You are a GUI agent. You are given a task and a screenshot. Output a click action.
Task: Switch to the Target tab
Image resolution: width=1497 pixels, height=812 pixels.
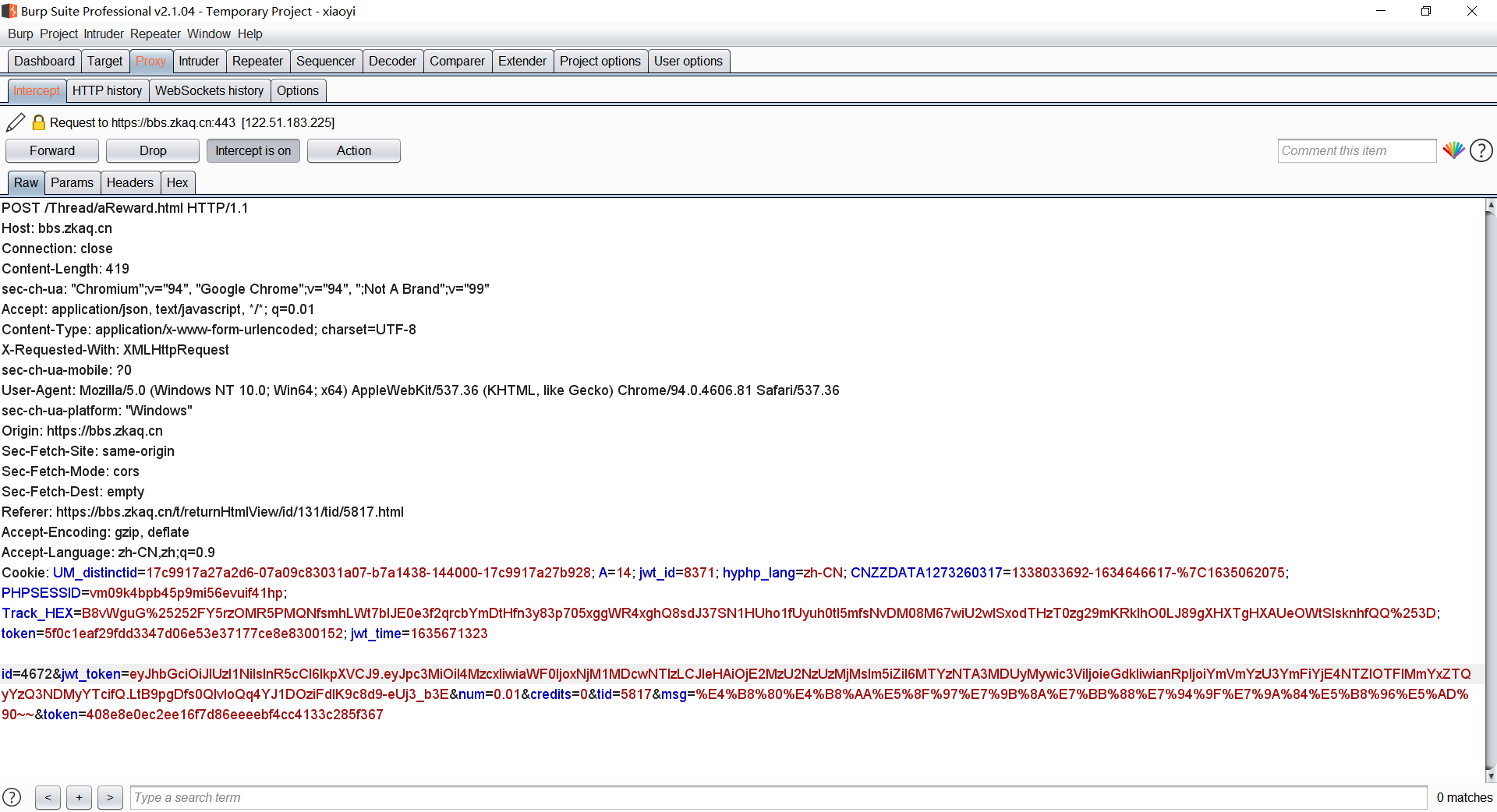point(105,61)
